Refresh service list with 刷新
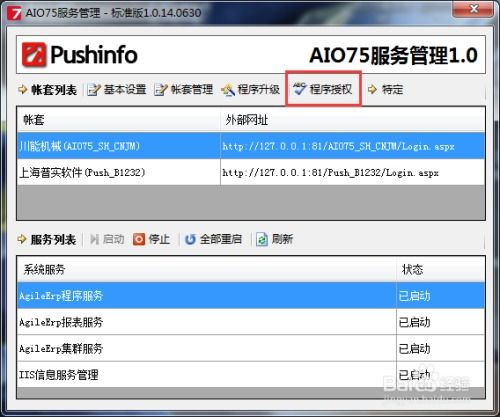The image size is (500, 417). click(275, 239)
